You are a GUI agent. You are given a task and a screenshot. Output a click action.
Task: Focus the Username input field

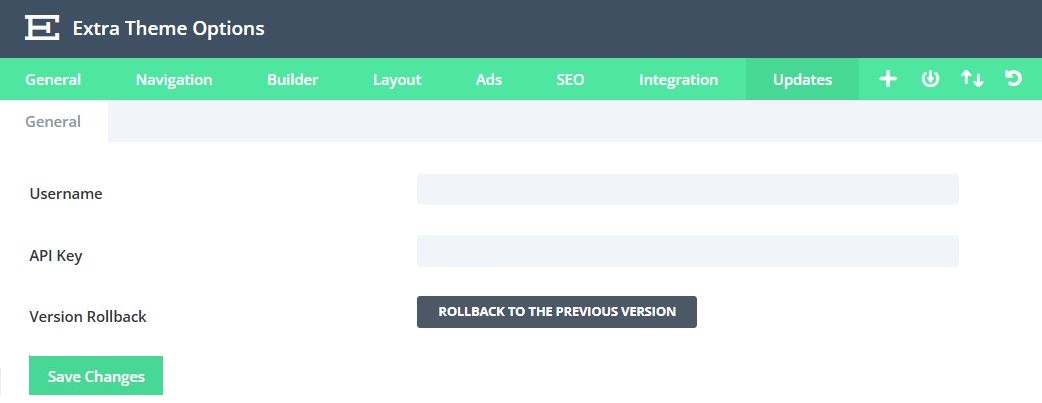pos(687,190)
